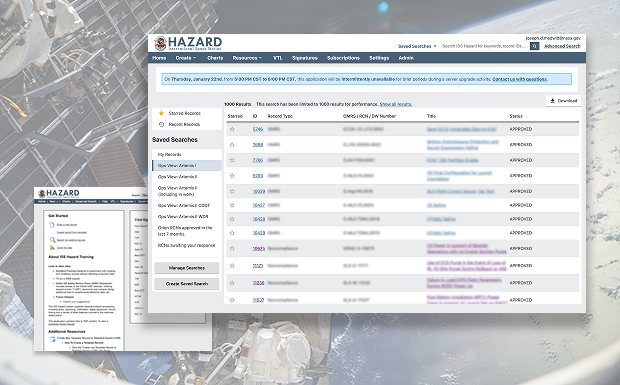Star the record with ID 7688
620x385 pixels.
pos(232,145)
